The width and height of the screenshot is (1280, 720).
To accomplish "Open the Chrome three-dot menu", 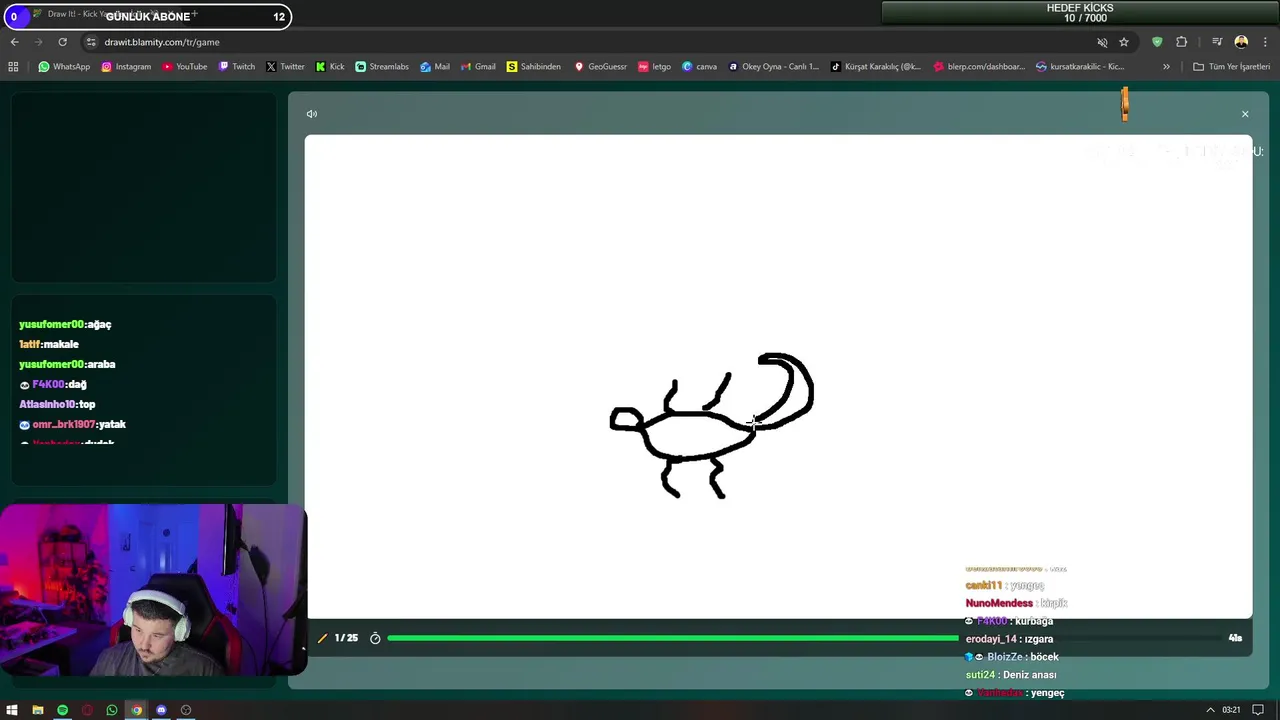I will point(1266,42).
